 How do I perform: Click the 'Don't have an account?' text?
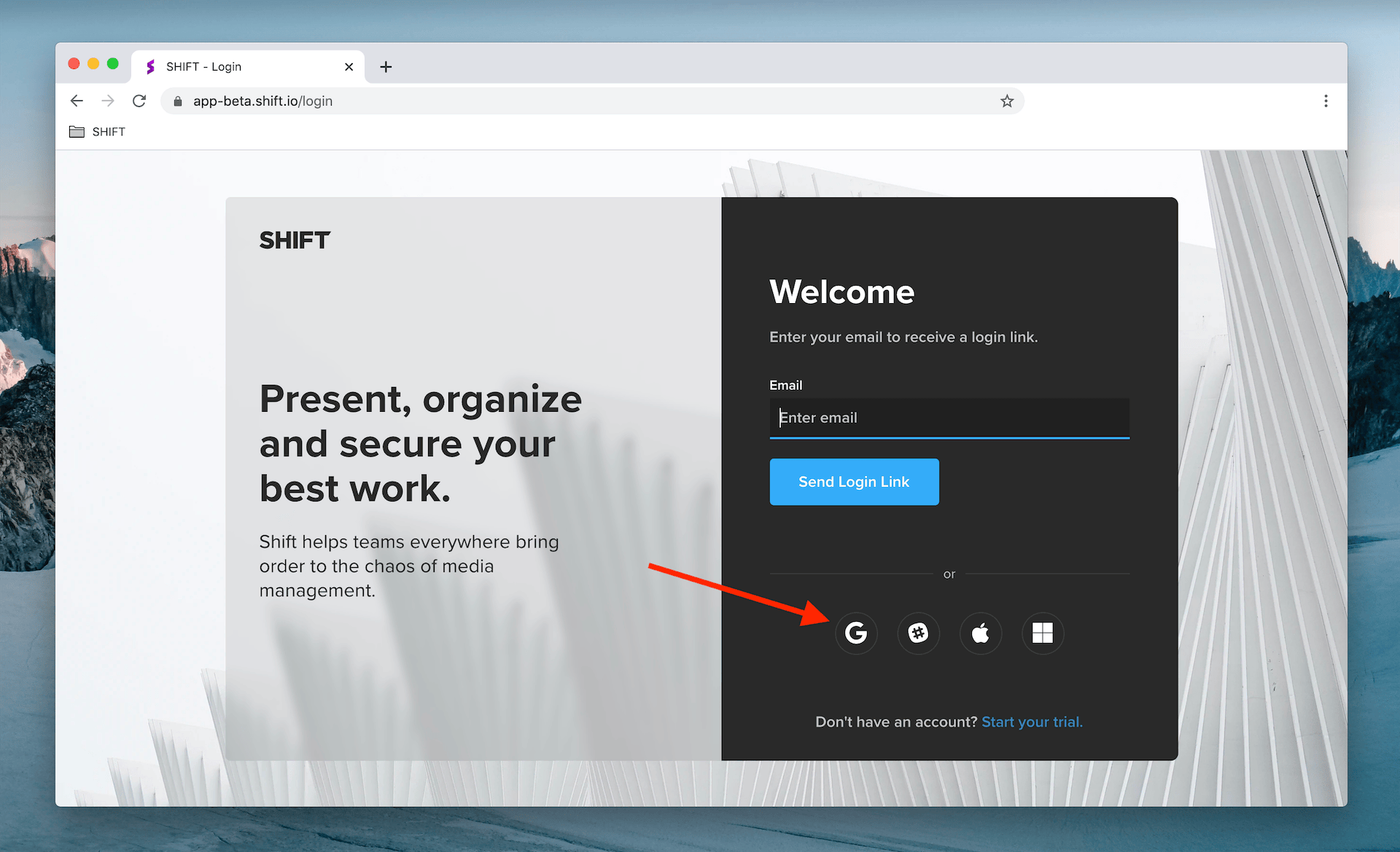(x=896, y=721)
